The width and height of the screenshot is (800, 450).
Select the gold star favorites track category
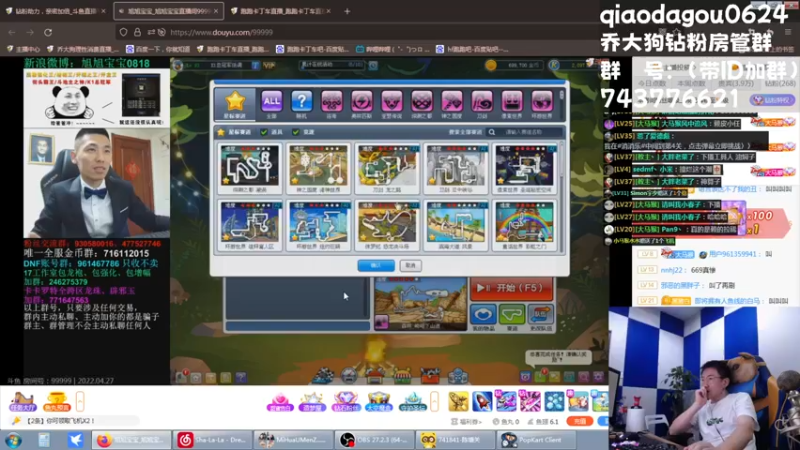click(235, 104)
